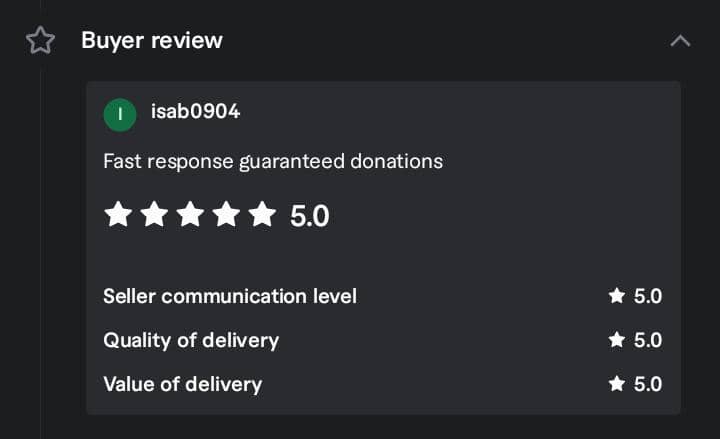
Task: Click the green isab0904 avatar
Action: click(x=120, y=114)
